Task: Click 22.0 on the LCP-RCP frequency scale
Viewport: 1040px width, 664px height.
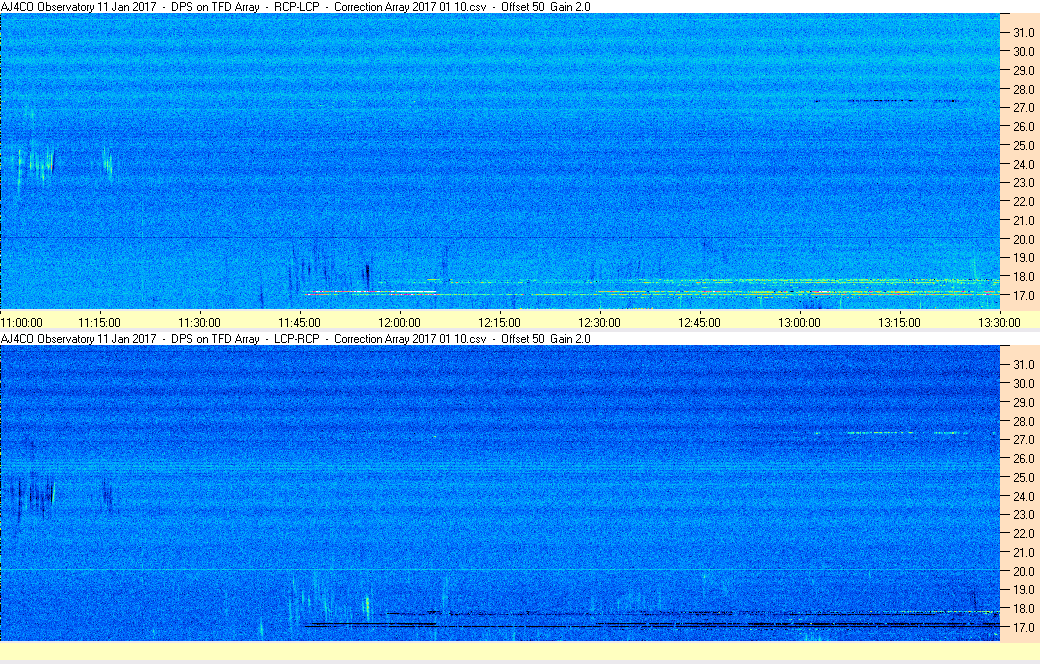Action: (x=1023, y=533)
